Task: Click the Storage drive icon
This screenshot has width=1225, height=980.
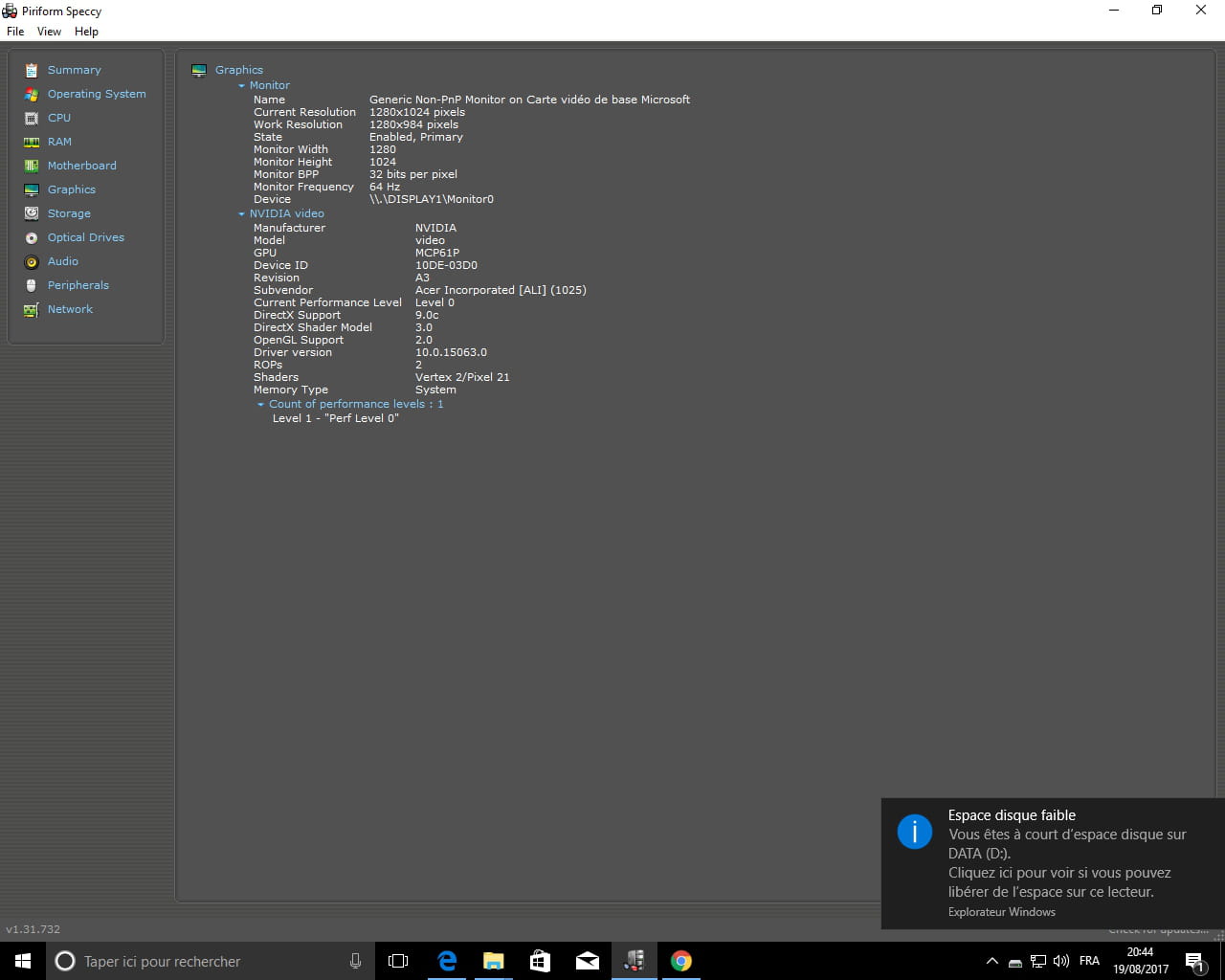Action: [x=32, y=213]
